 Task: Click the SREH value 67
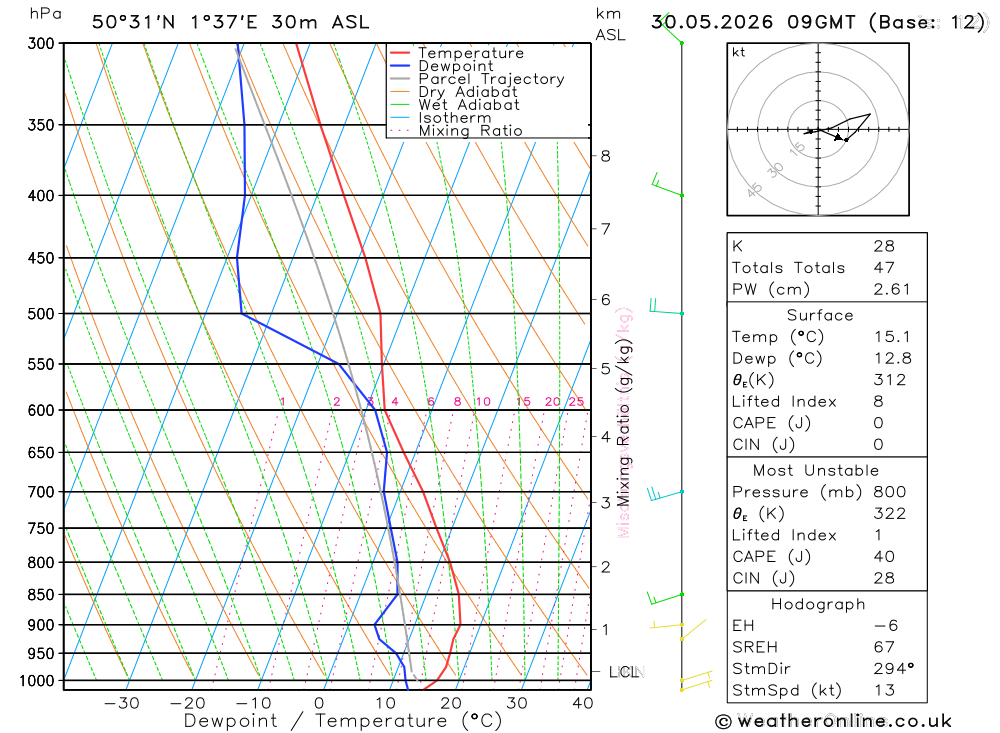coord(884,648)
